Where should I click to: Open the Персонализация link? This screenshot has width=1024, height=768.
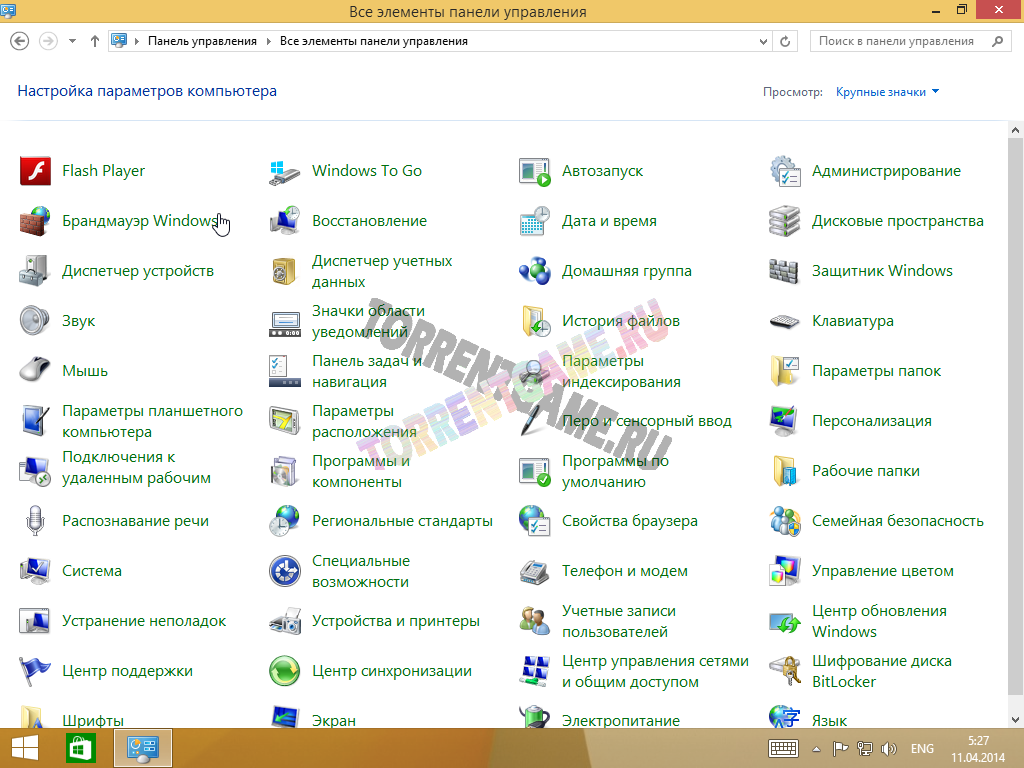point(871,421)
